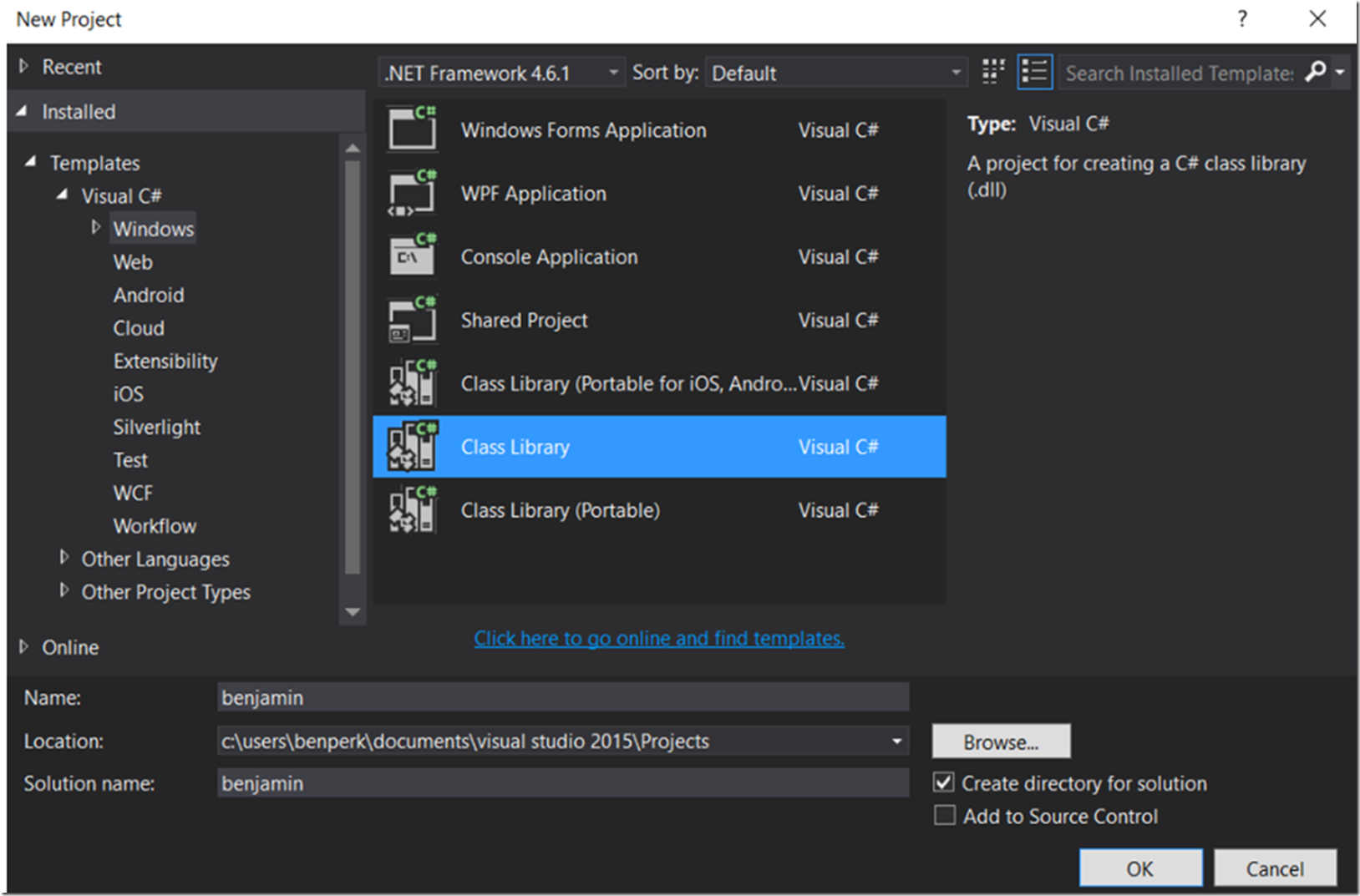Image resolution: width=1360 pixels, height=896 pixels.
Task: Toggle Create directory for solution checkbox
Action: (944, 782)
